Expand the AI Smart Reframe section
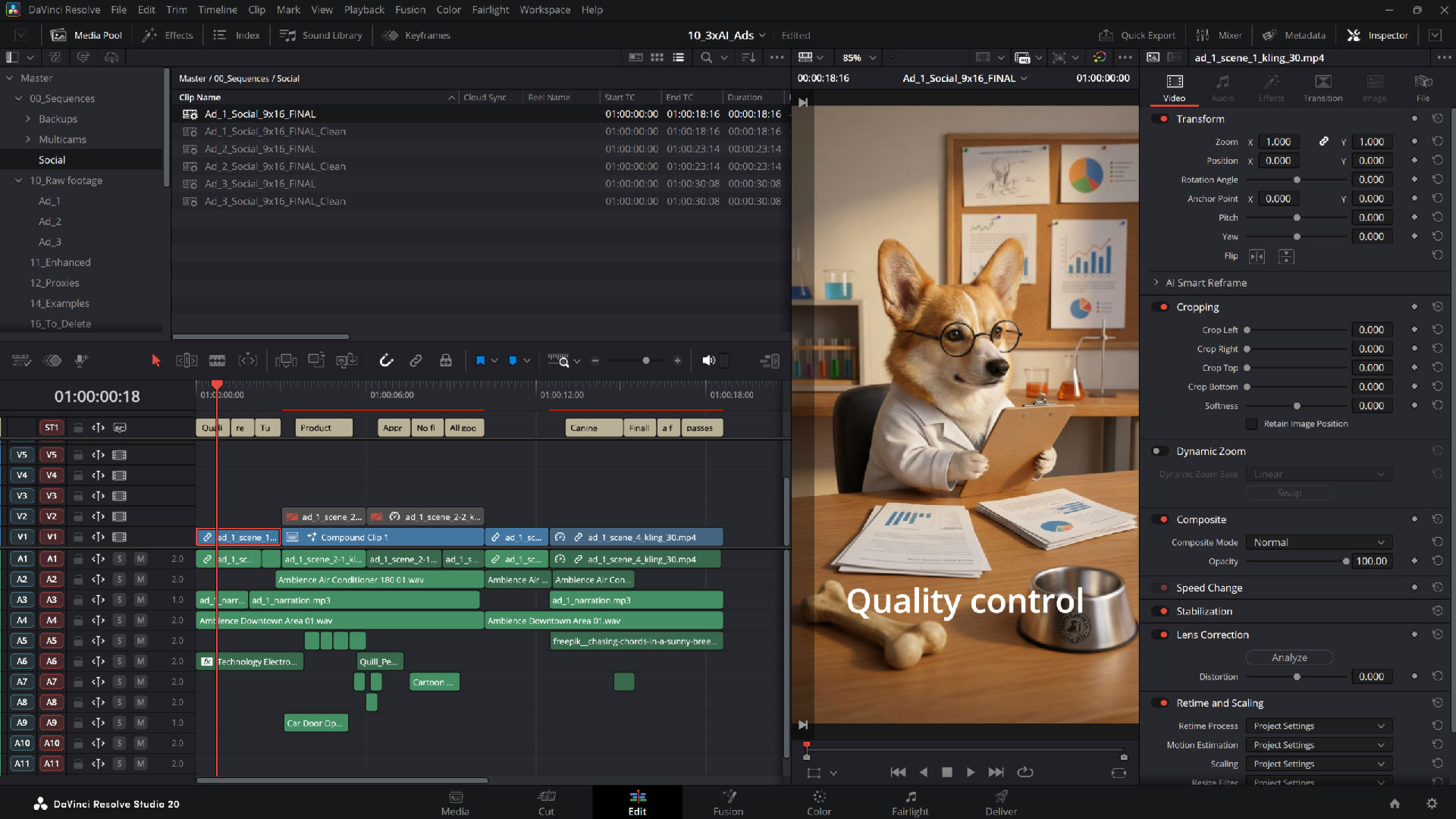Screen dimensions: 1456x819 (x=1156, y=283)
